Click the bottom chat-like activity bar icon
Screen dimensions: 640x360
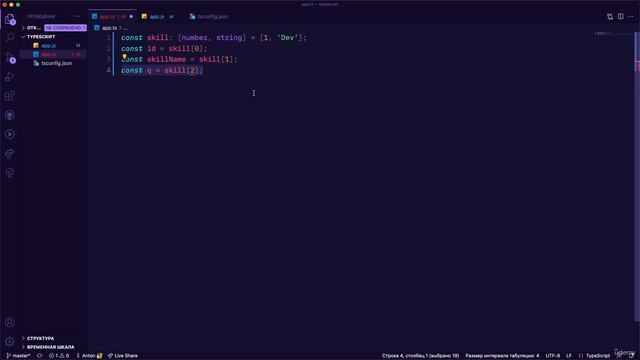coord(10,173)
